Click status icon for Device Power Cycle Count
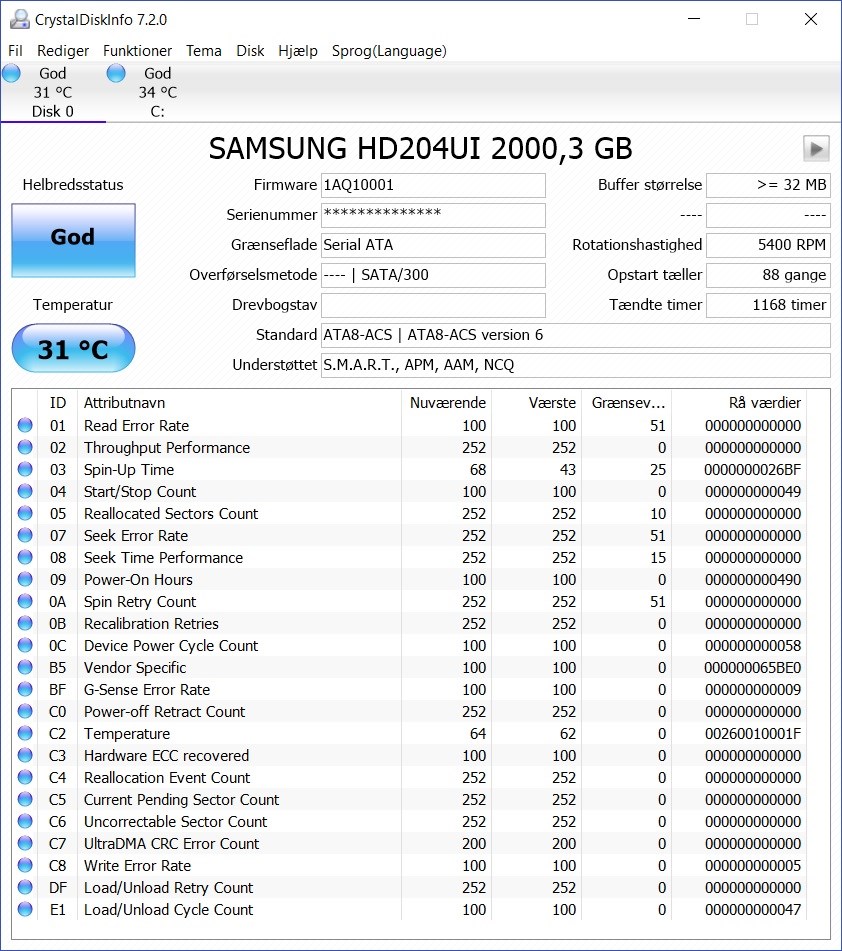Viewport: 842px width, 951px height. tap(25, 645)
